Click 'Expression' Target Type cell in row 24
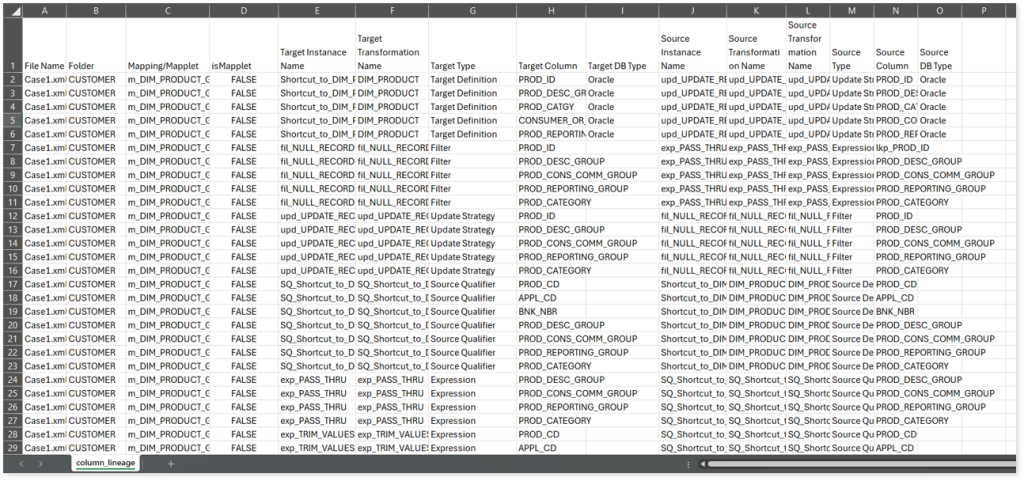The image size is (1024, 481). pos(472,379)
